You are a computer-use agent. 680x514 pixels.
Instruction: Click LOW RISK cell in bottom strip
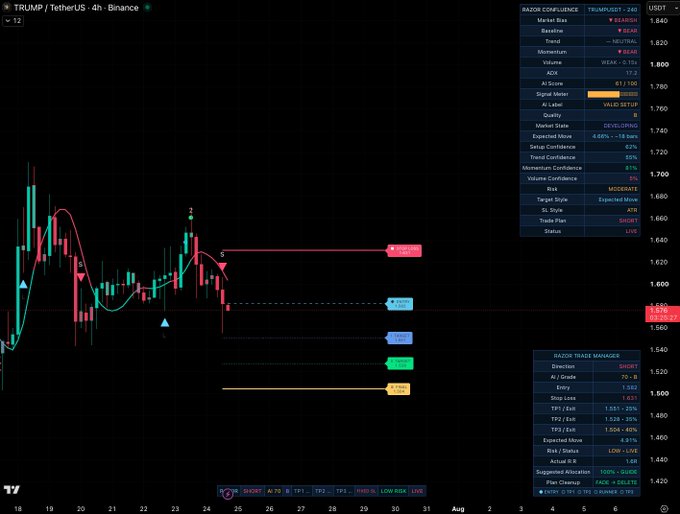pos(393,491)
